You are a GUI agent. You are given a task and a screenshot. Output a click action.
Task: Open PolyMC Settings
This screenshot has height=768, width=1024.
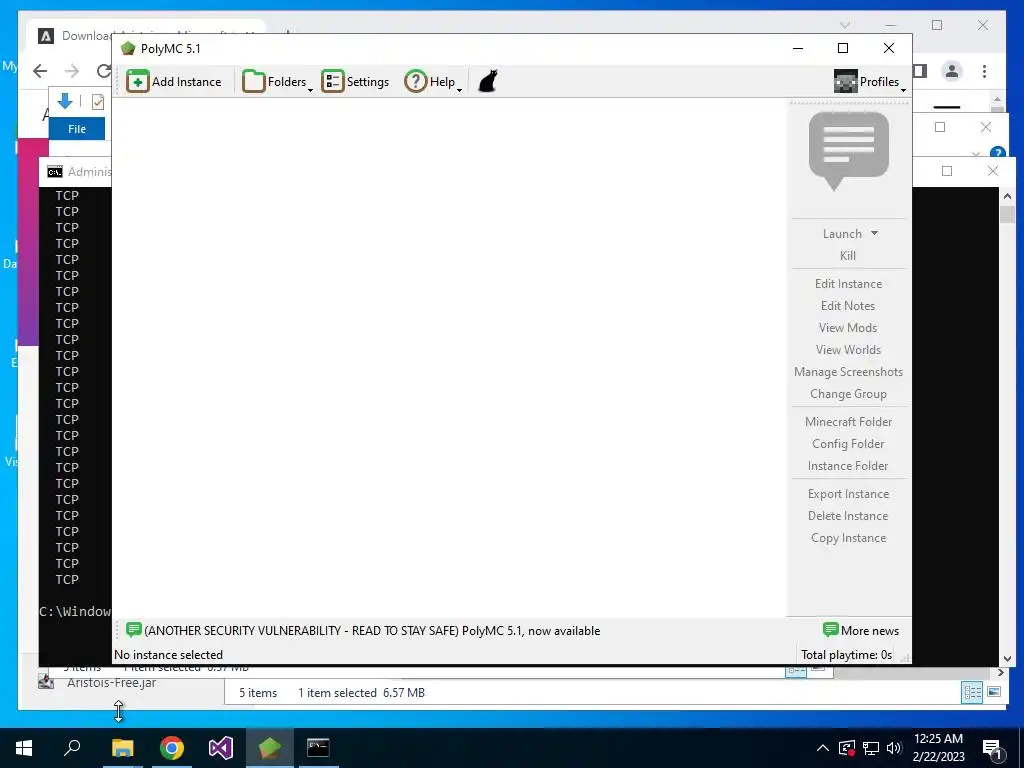point(355,82)
